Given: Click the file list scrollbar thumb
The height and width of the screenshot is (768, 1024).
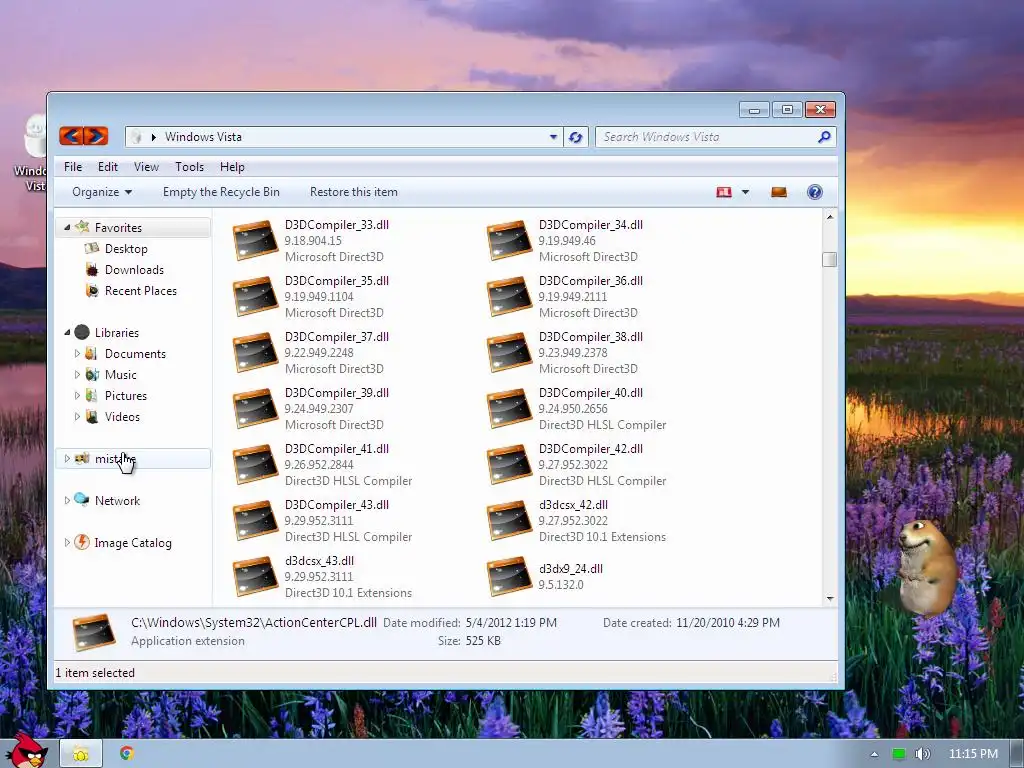Looking at the screenshot, I should 829,259.
